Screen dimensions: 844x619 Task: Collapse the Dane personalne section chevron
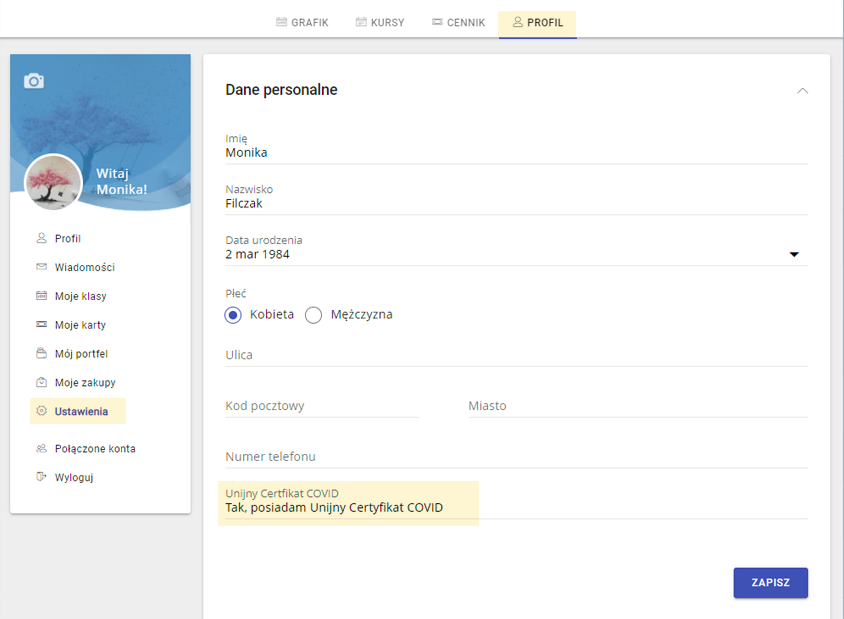tap(803, 90)
